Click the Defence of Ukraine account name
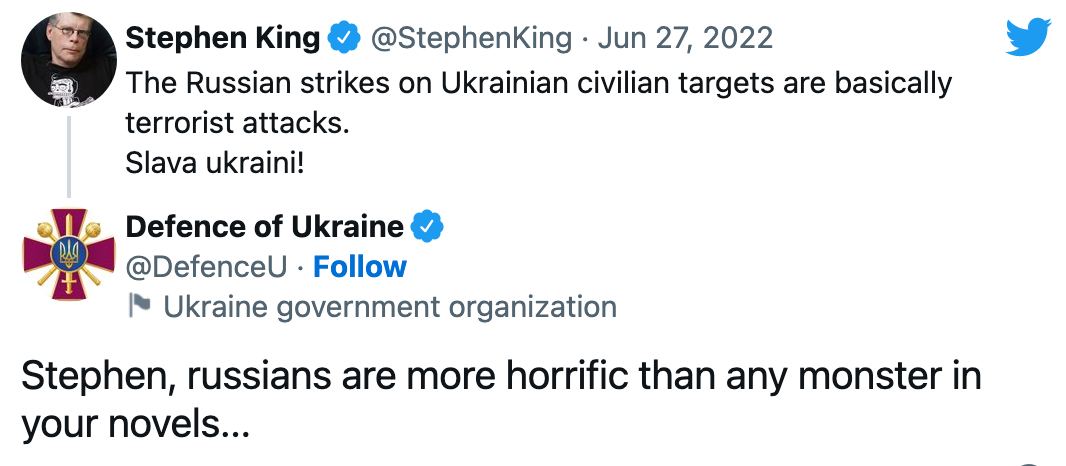Screen dimensions: 1066x466 point(264,227)
